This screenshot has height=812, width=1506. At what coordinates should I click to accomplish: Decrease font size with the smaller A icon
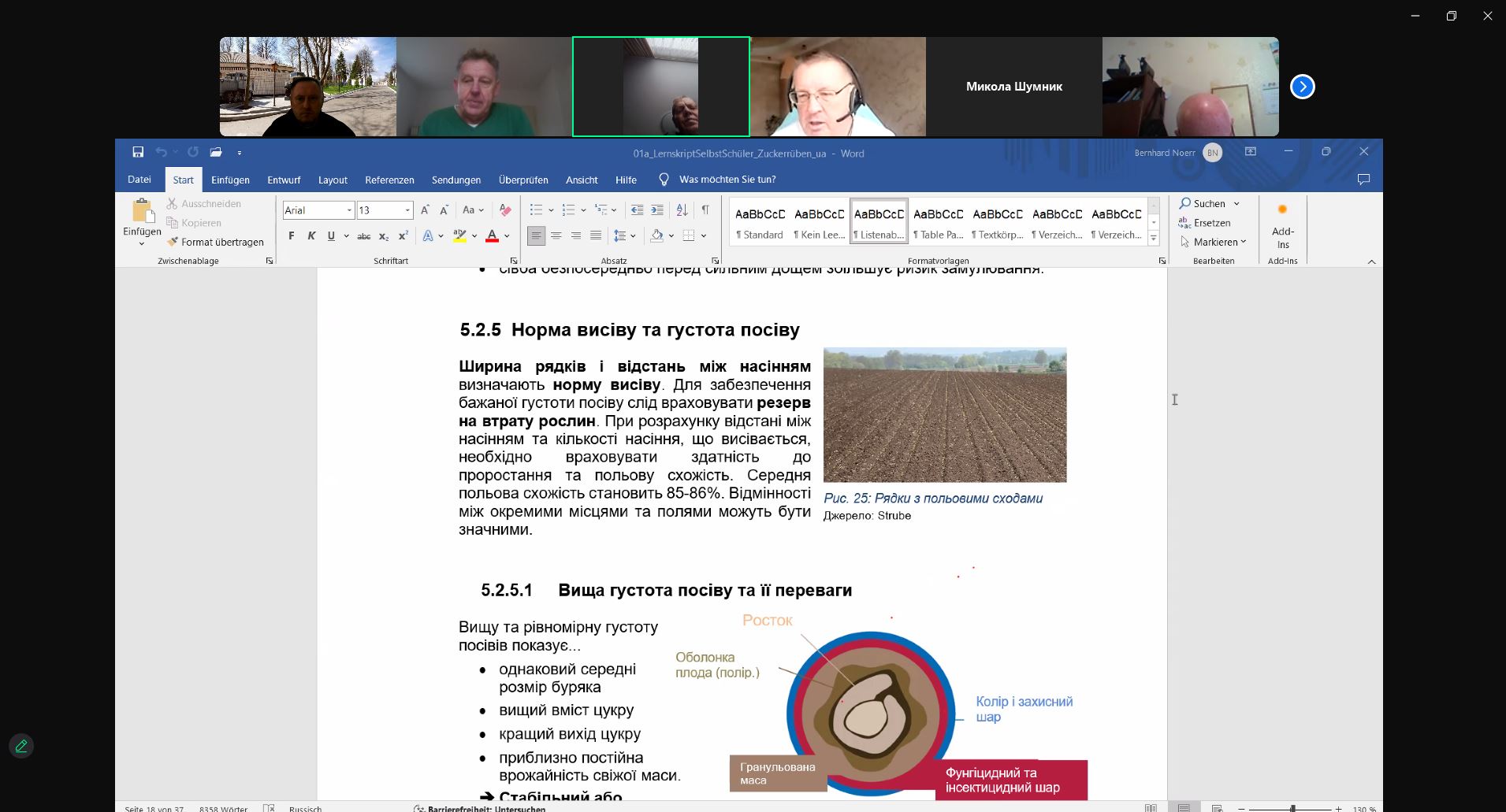(x=444, y=210)
